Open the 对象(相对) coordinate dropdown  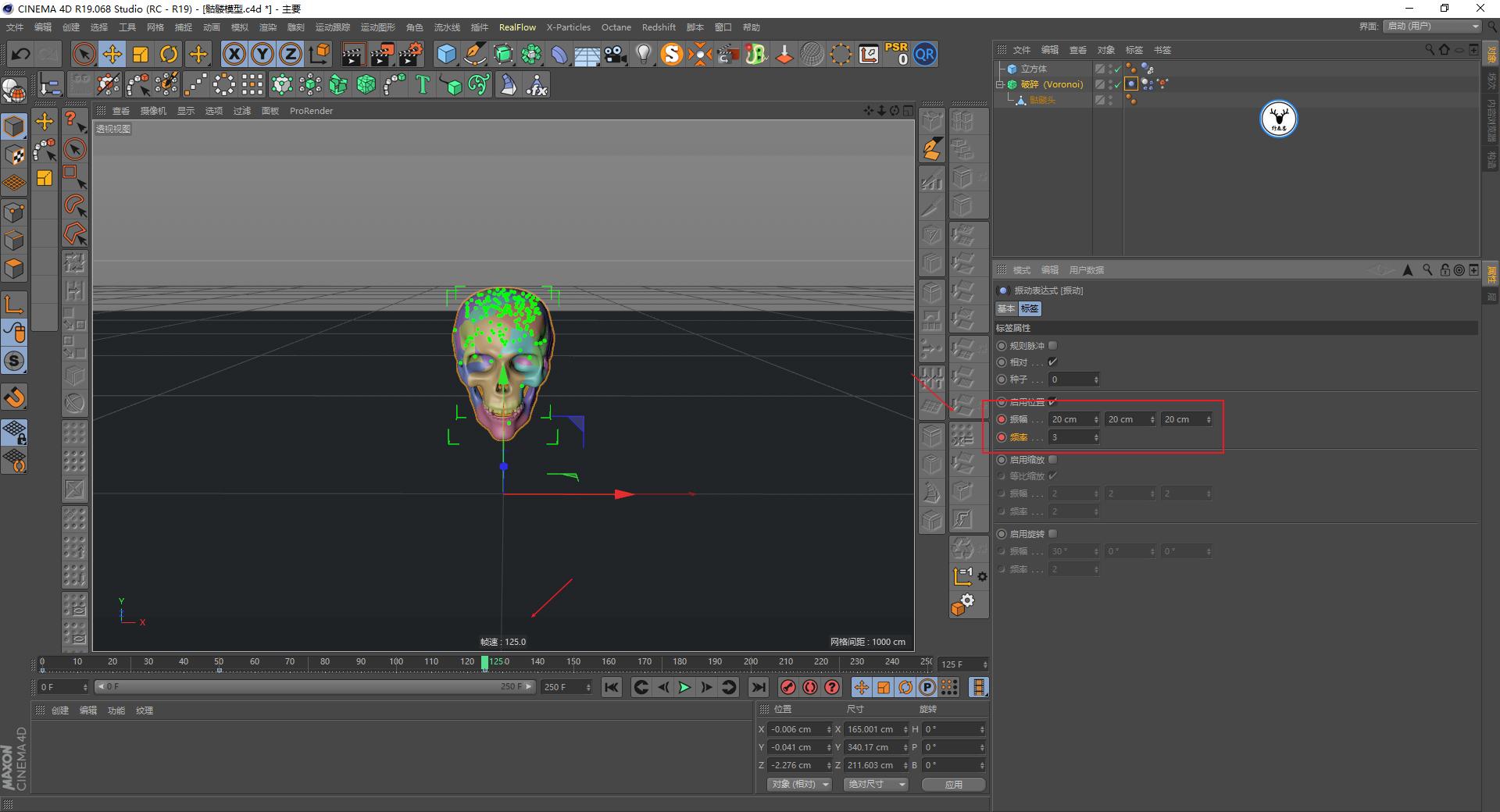(798, 784)
